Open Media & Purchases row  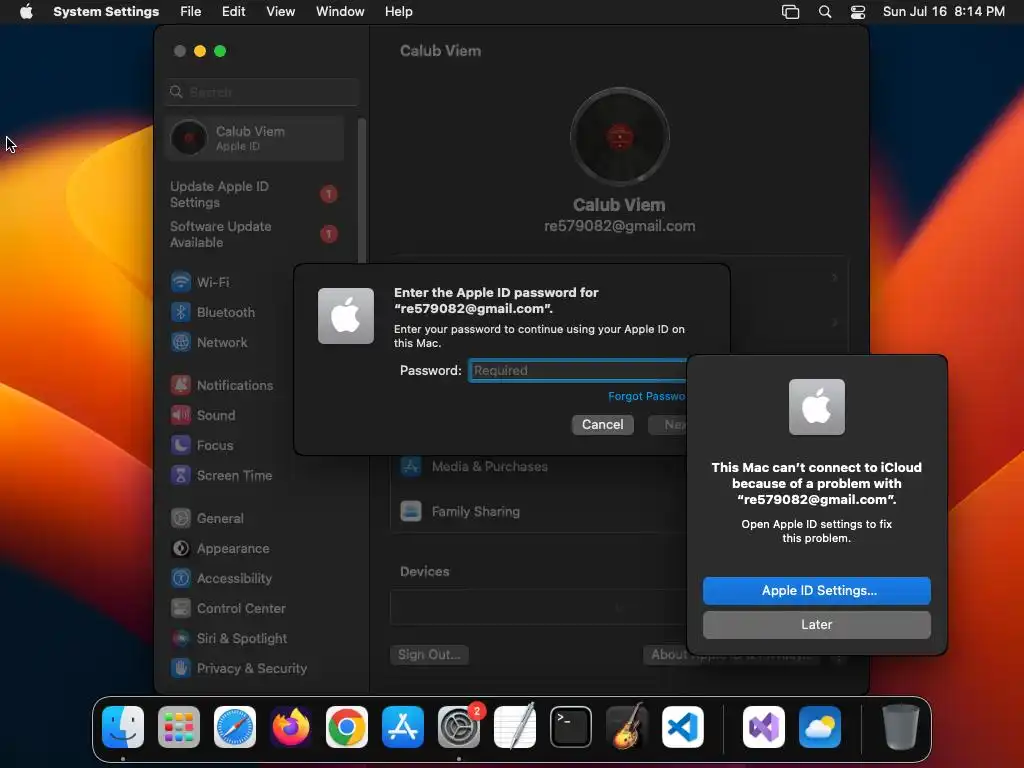(539, 466)
